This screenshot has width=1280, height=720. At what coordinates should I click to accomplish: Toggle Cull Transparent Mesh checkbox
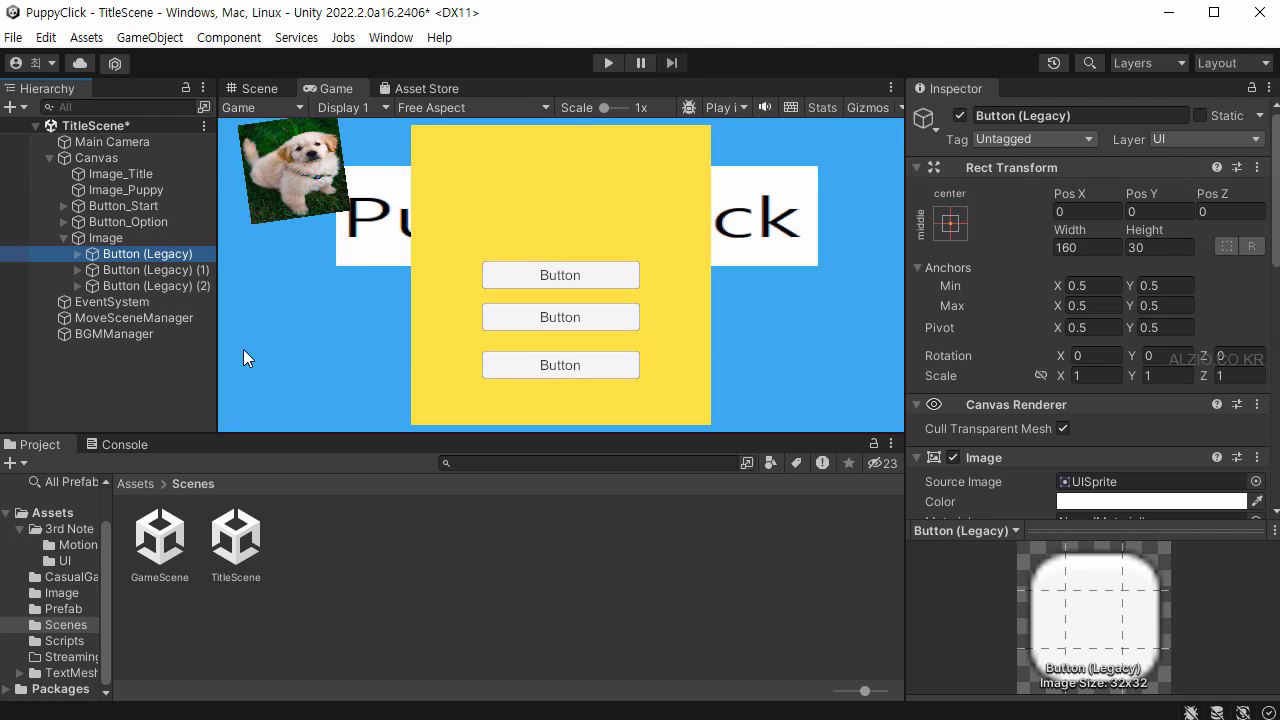(1063, 429)
